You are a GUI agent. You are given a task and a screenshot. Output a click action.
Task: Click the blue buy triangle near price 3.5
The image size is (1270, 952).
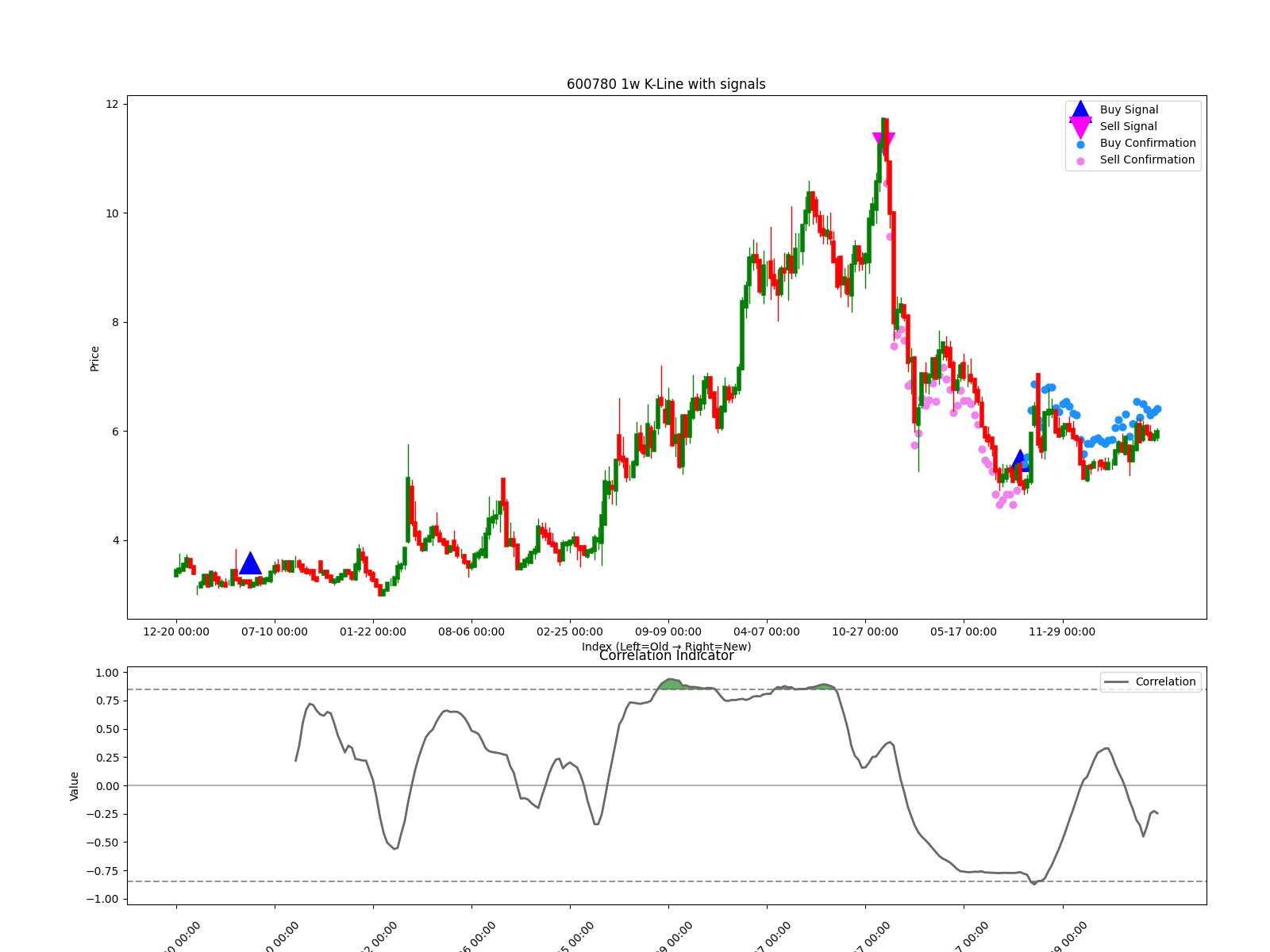[x=250, y=563]
